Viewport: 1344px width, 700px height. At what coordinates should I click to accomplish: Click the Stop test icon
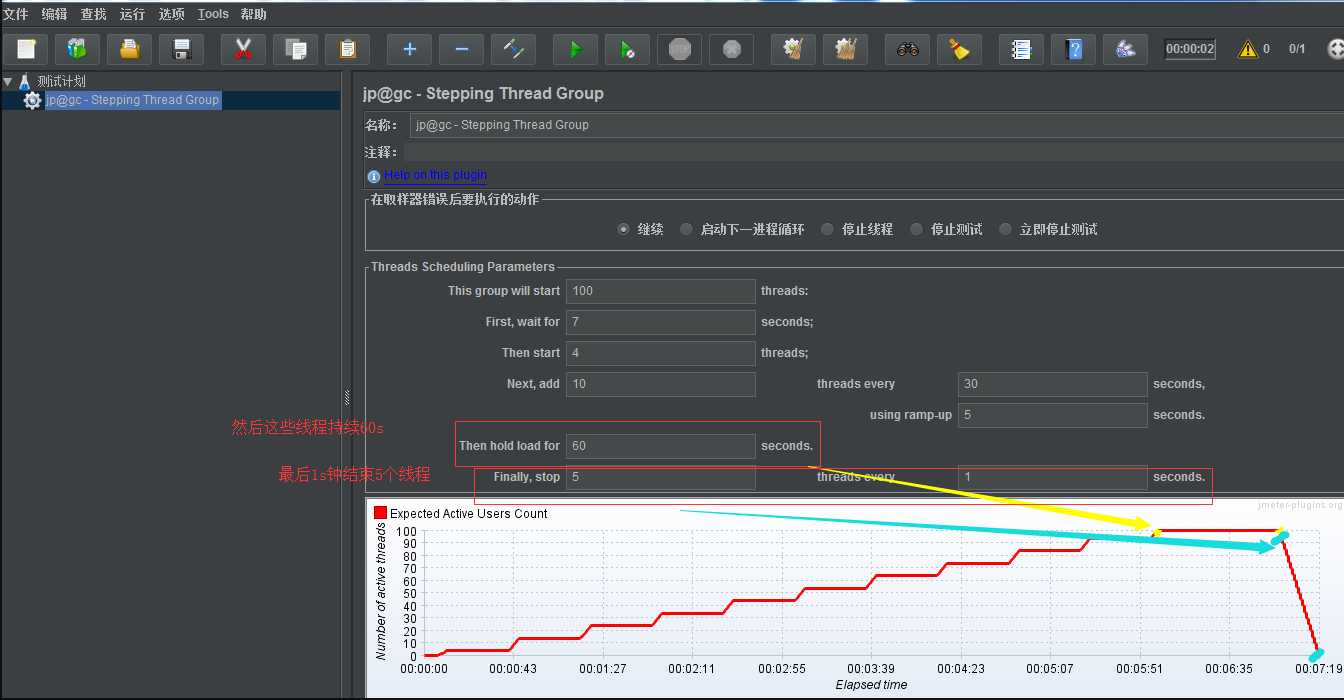(679, 49)
